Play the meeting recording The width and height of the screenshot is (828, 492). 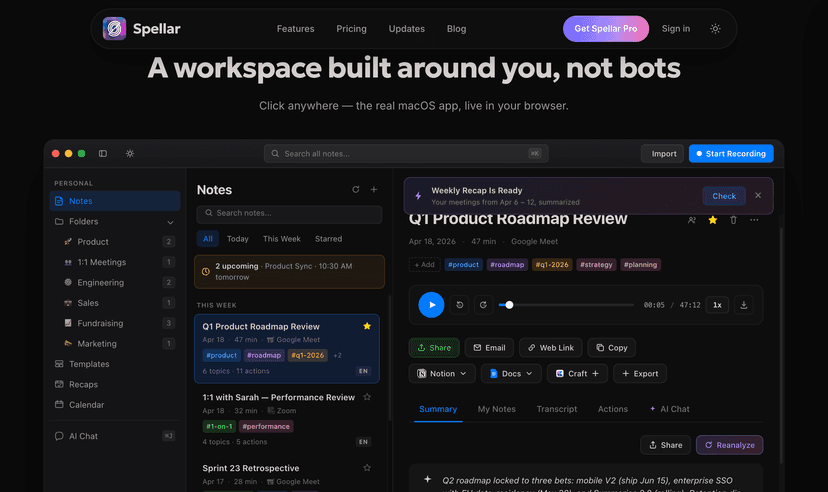[431, 305]
